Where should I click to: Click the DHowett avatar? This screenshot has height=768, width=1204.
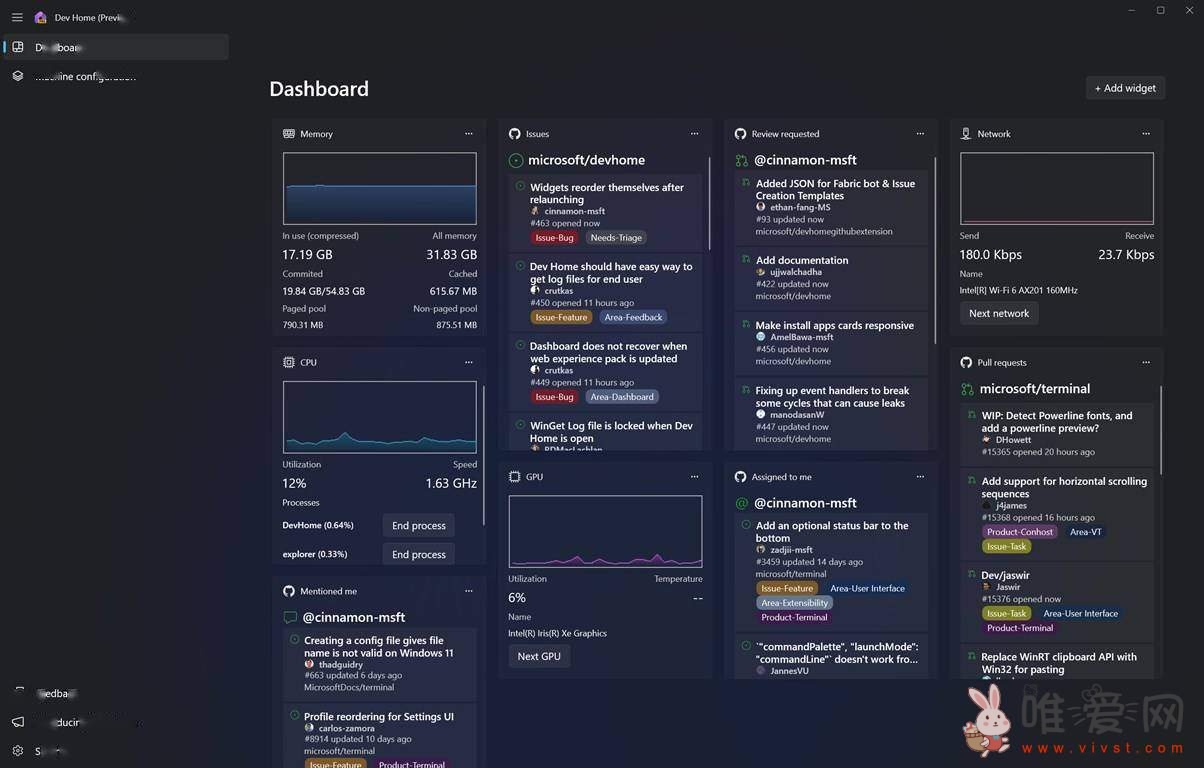pos(987,439)
